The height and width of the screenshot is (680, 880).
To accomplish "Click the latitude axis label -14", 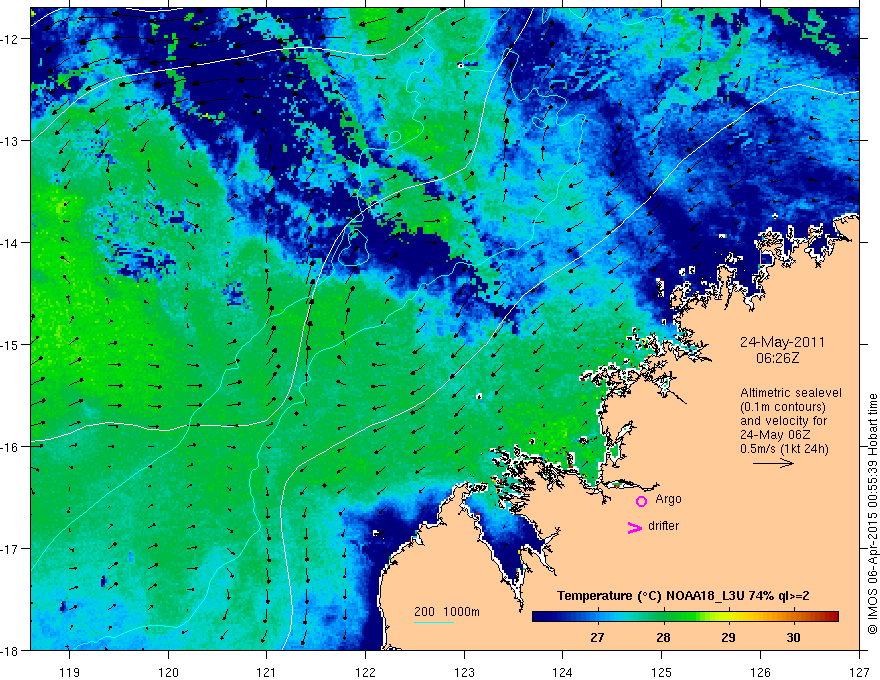I will click(10, 243).
